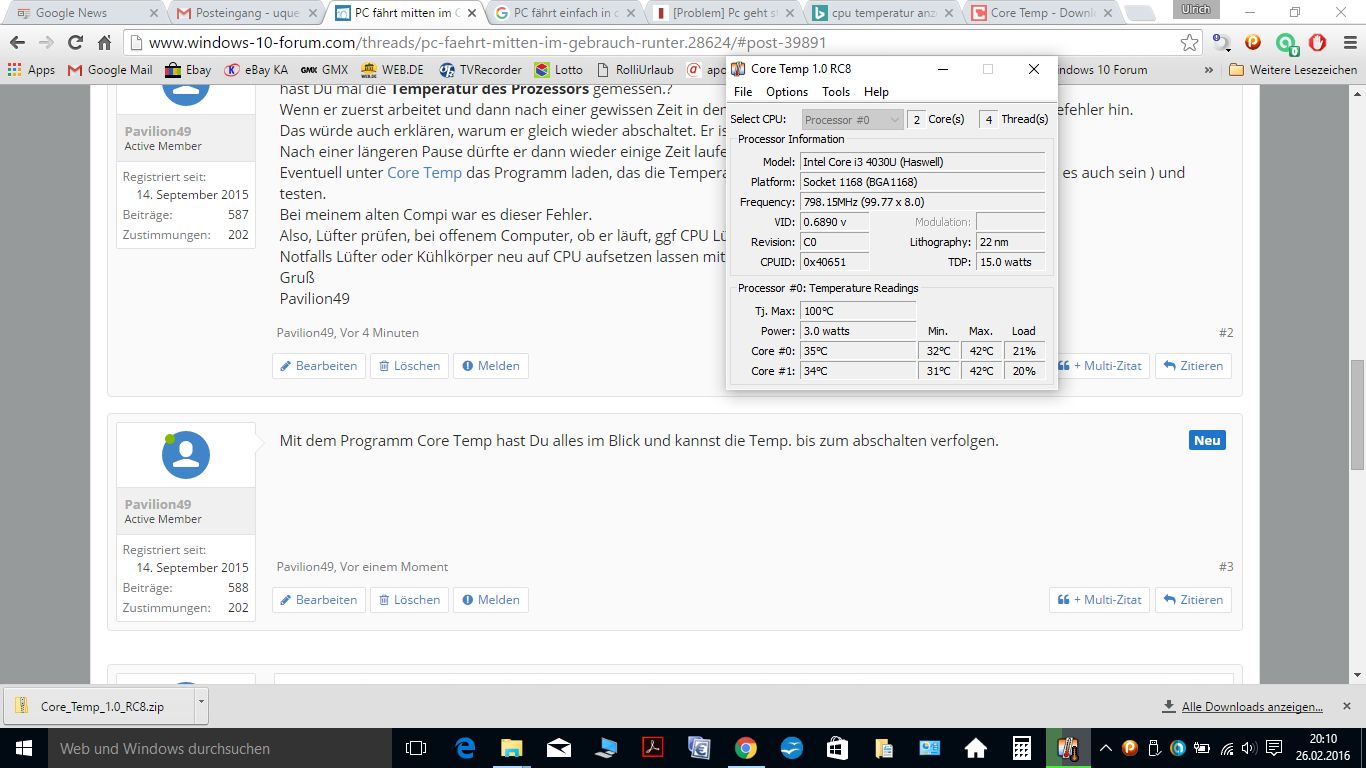The width and height of the screenshot is (1366, 768).
Task: Switch to the Core Temp download tab
Action: coord(1040,13)
